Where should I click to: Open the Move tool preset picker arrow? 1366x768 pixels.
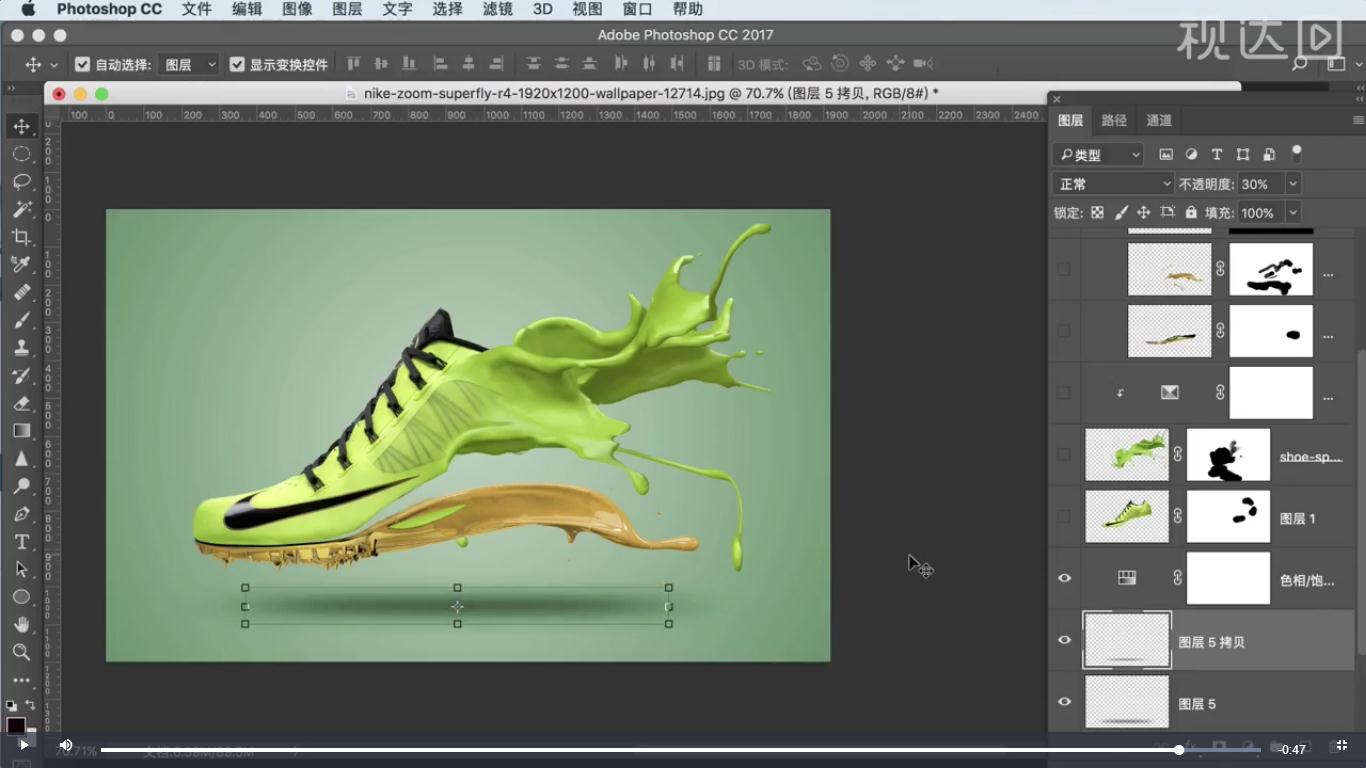click(x=54, y=64)
